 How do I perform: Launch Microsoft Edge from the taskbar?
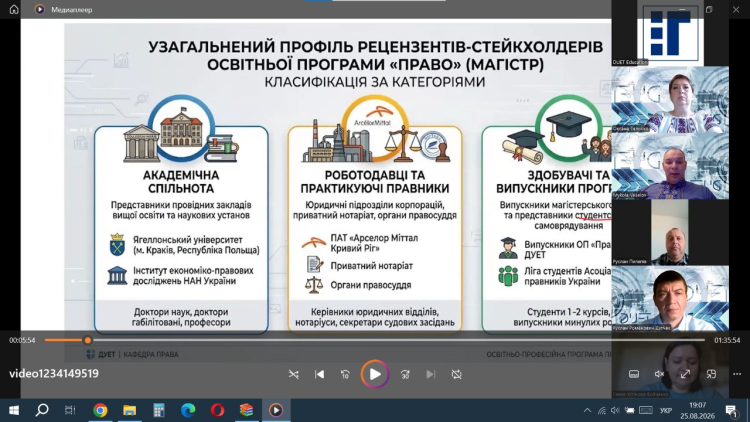188,411
